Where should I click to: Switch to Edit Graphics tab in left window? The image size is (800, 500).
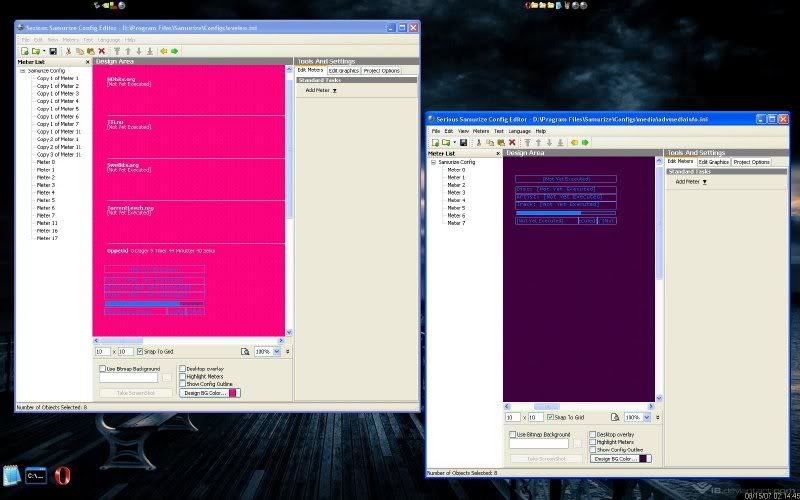343,71
